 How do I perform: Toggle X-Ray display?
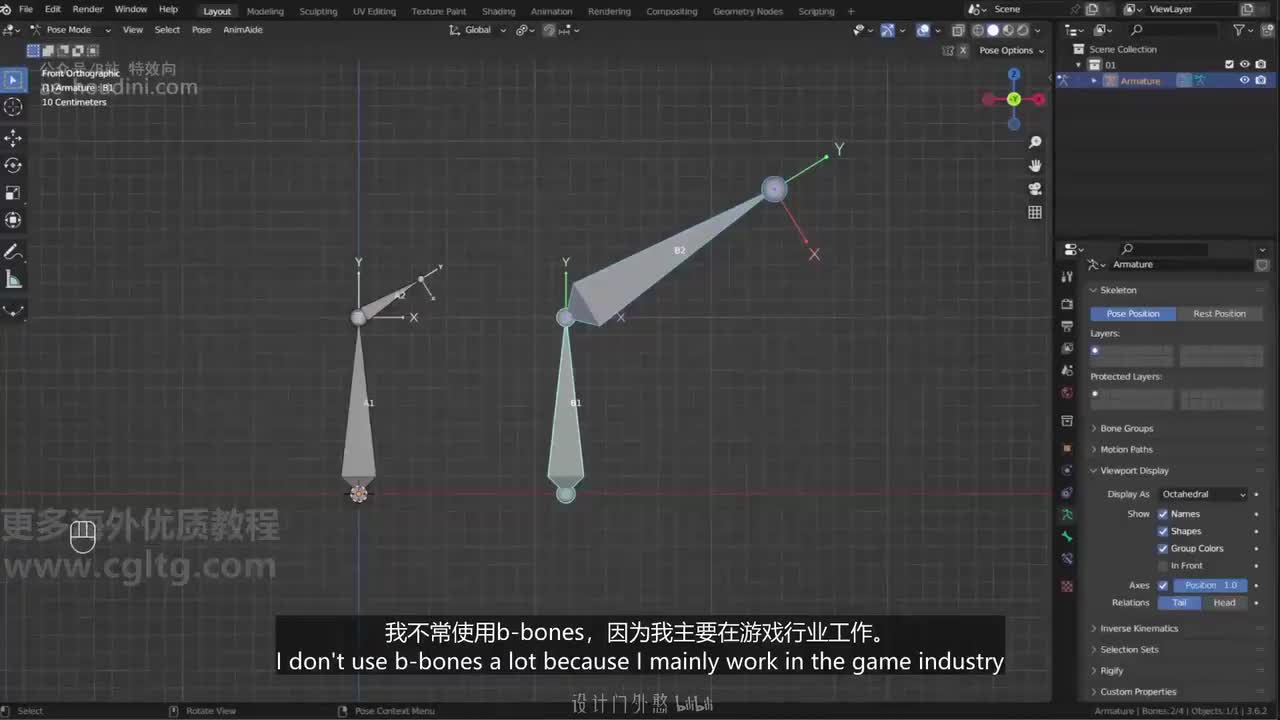[x=957, y=30]
